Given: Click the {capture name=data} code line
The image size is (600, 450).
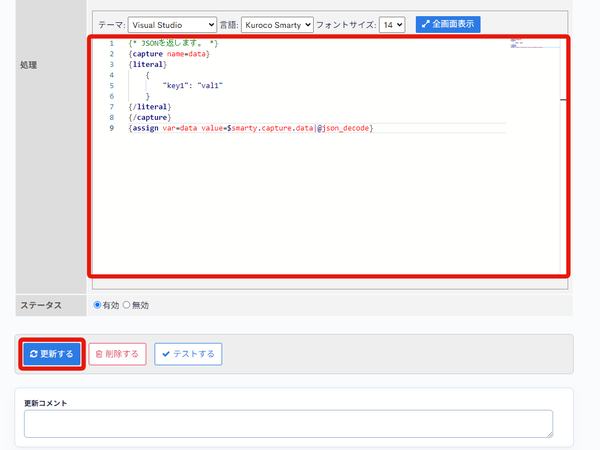Looking at the screenshot, I should tap(169, 54).
